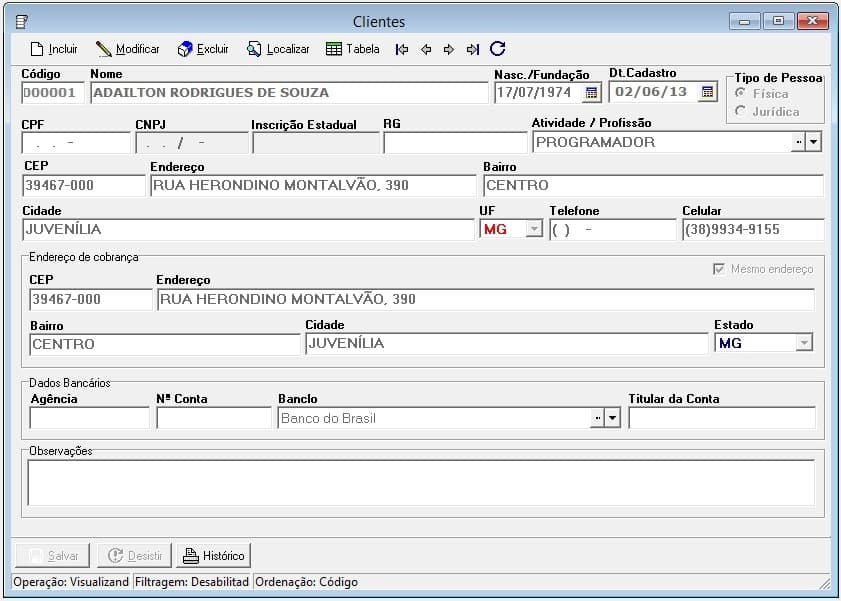This screenshot has height=601, width=841.
Task: Click the Salvar button
Action: [53, 555]
